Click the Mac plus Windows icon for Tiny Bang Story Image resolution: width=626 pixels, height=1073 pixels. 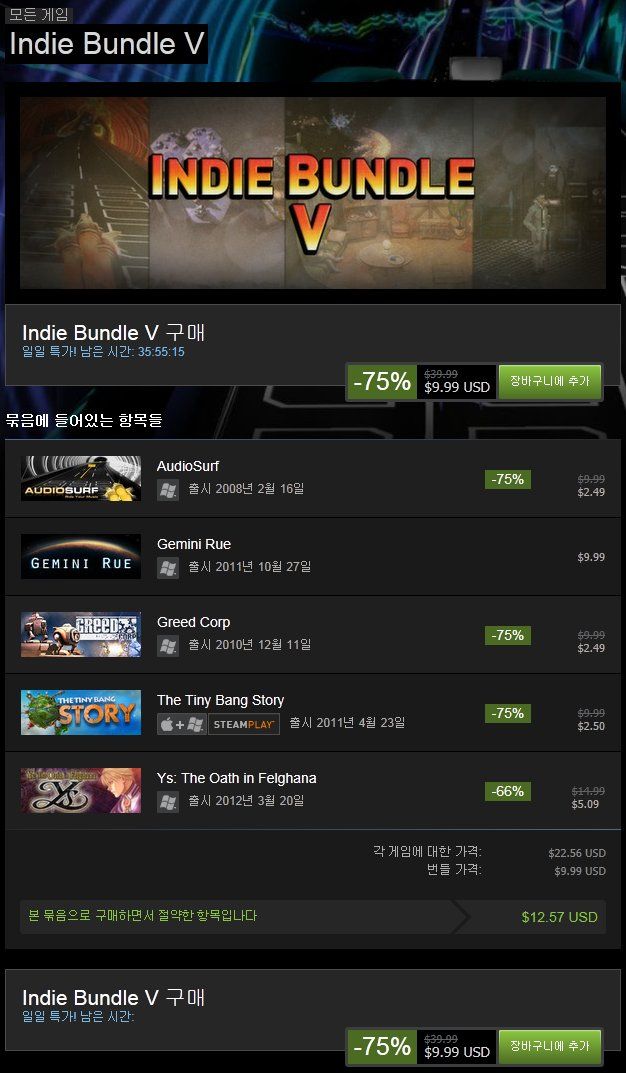coord(182,723)
